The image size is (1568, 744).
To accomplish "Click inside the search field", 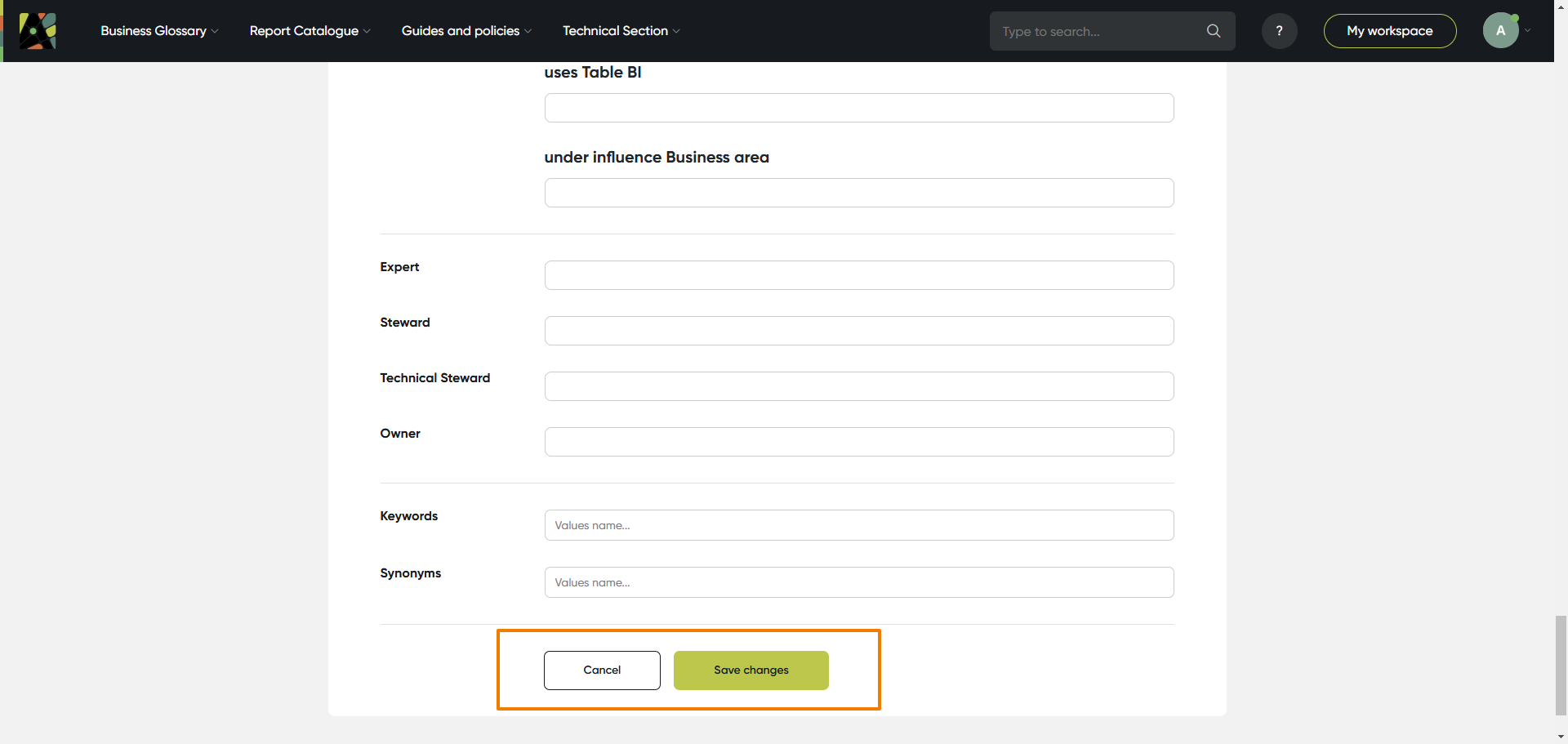I will pos(1094,31).
